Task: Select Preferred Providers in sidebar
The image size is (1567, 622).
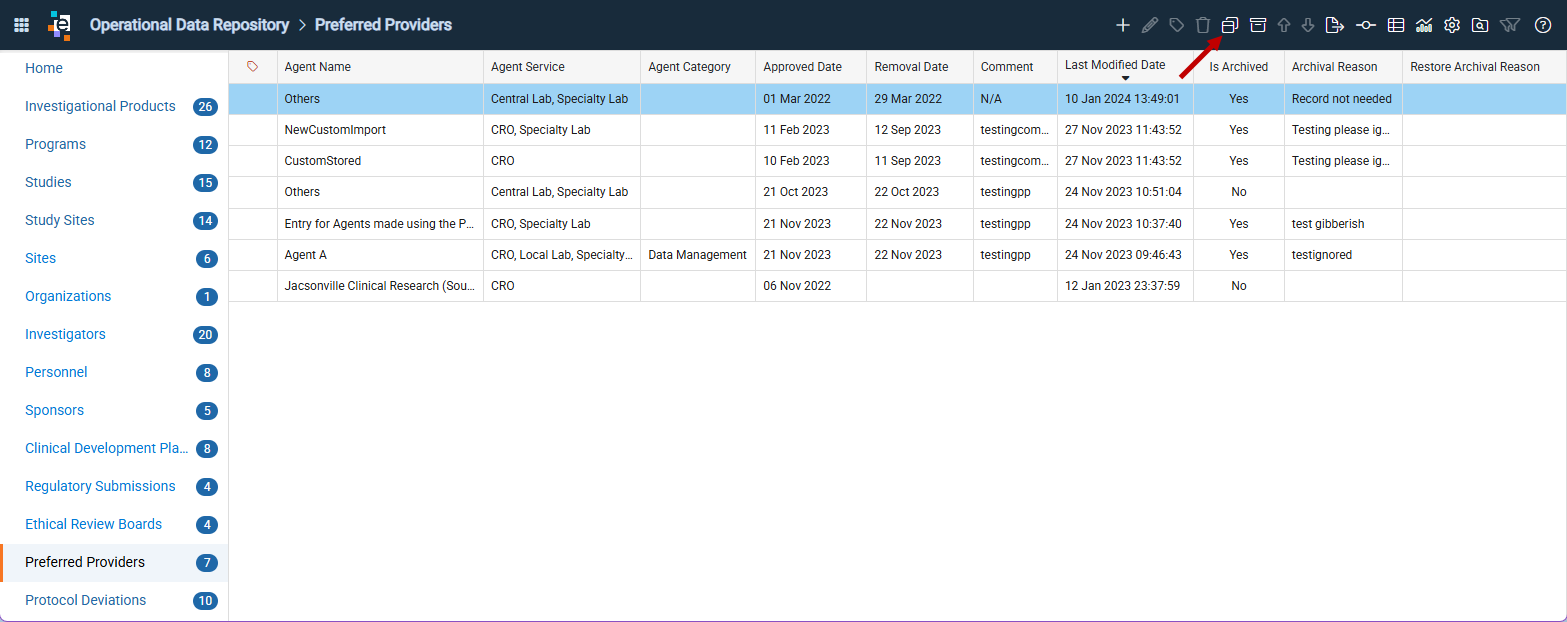Action: click(x=114, y=562)
